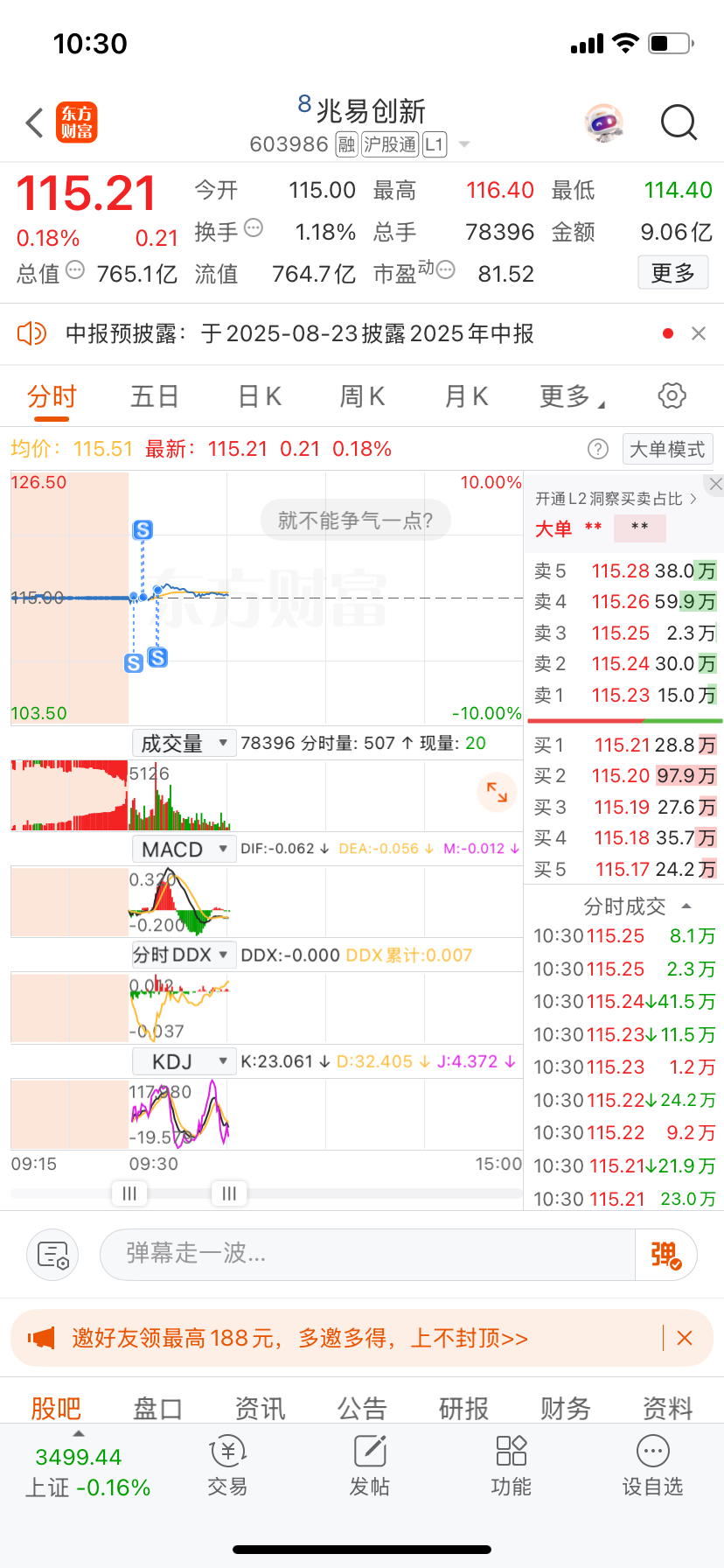This screenshot has width=724, height=1568.
Task: Toggle the 弹 danmaku button
Action: coord(666,1255)
